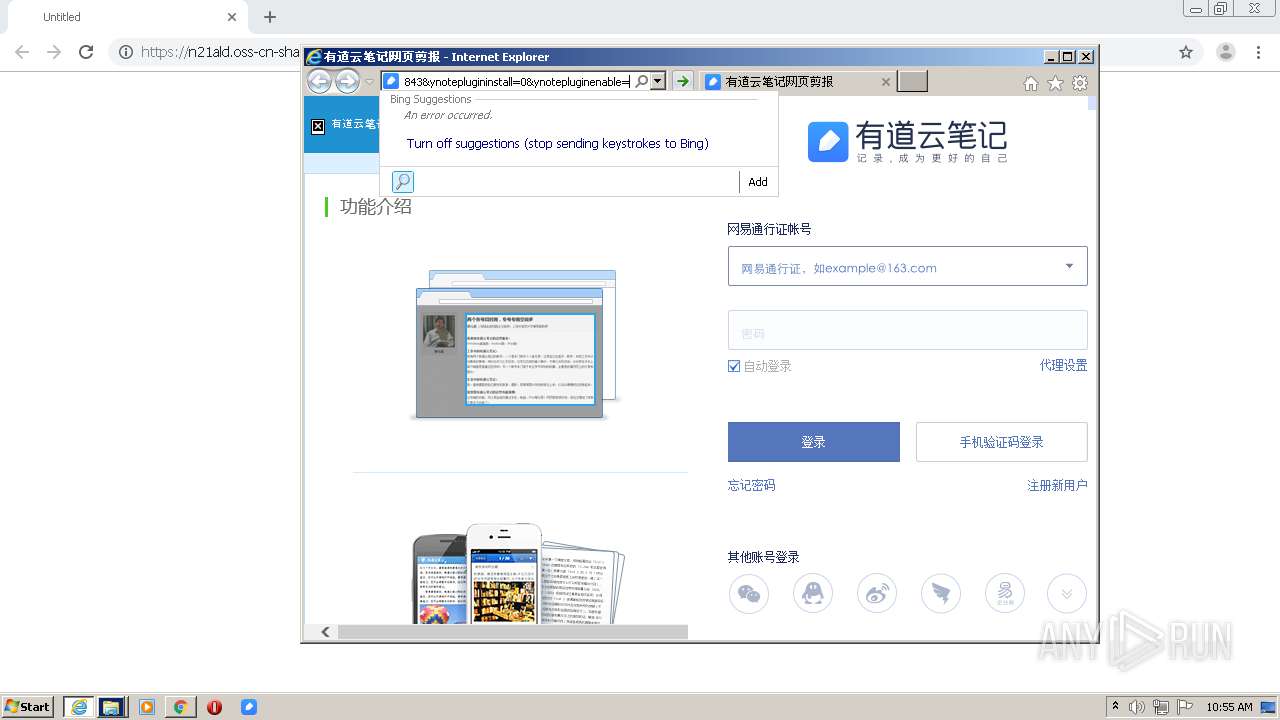This screenshot has width=1280, height=720.
Task: Click 手机验证码登录 button
Action: tap(1001, 442)
